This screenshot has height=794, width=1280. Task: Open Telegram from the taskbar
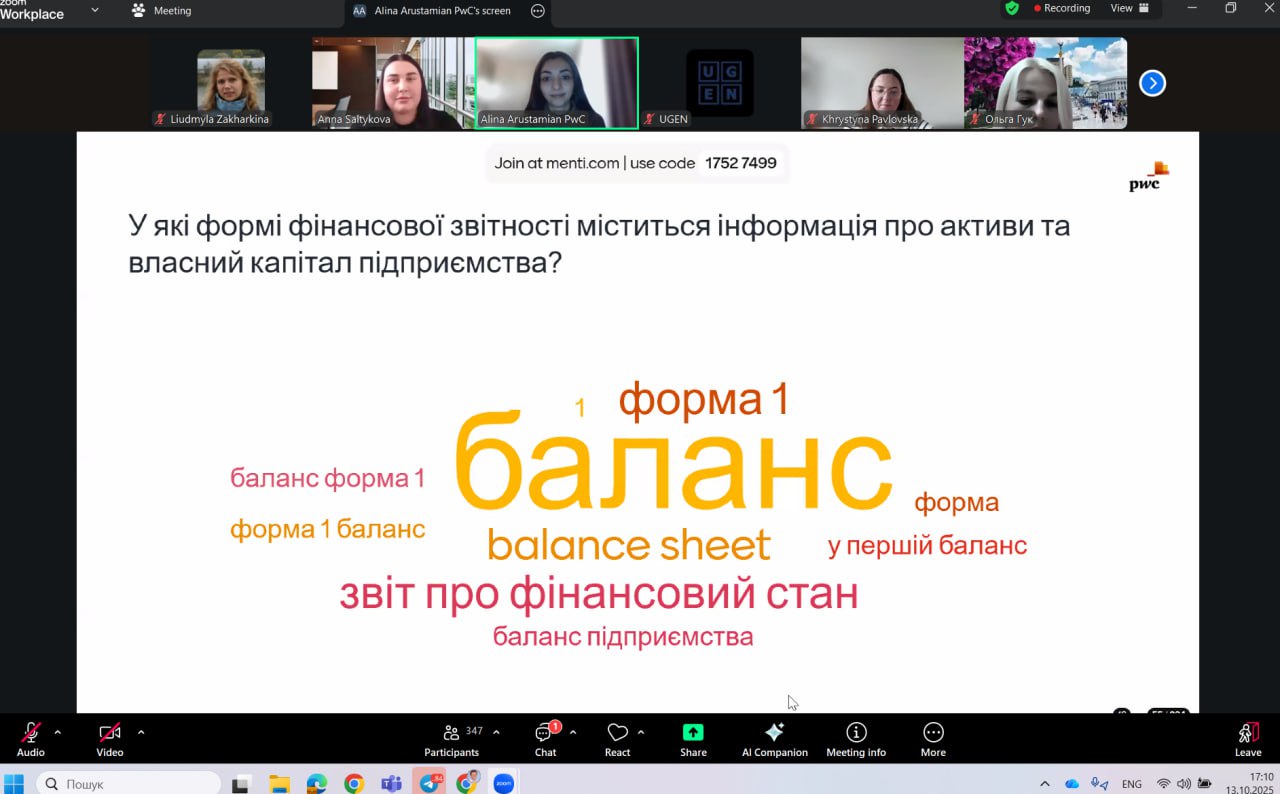429,784
